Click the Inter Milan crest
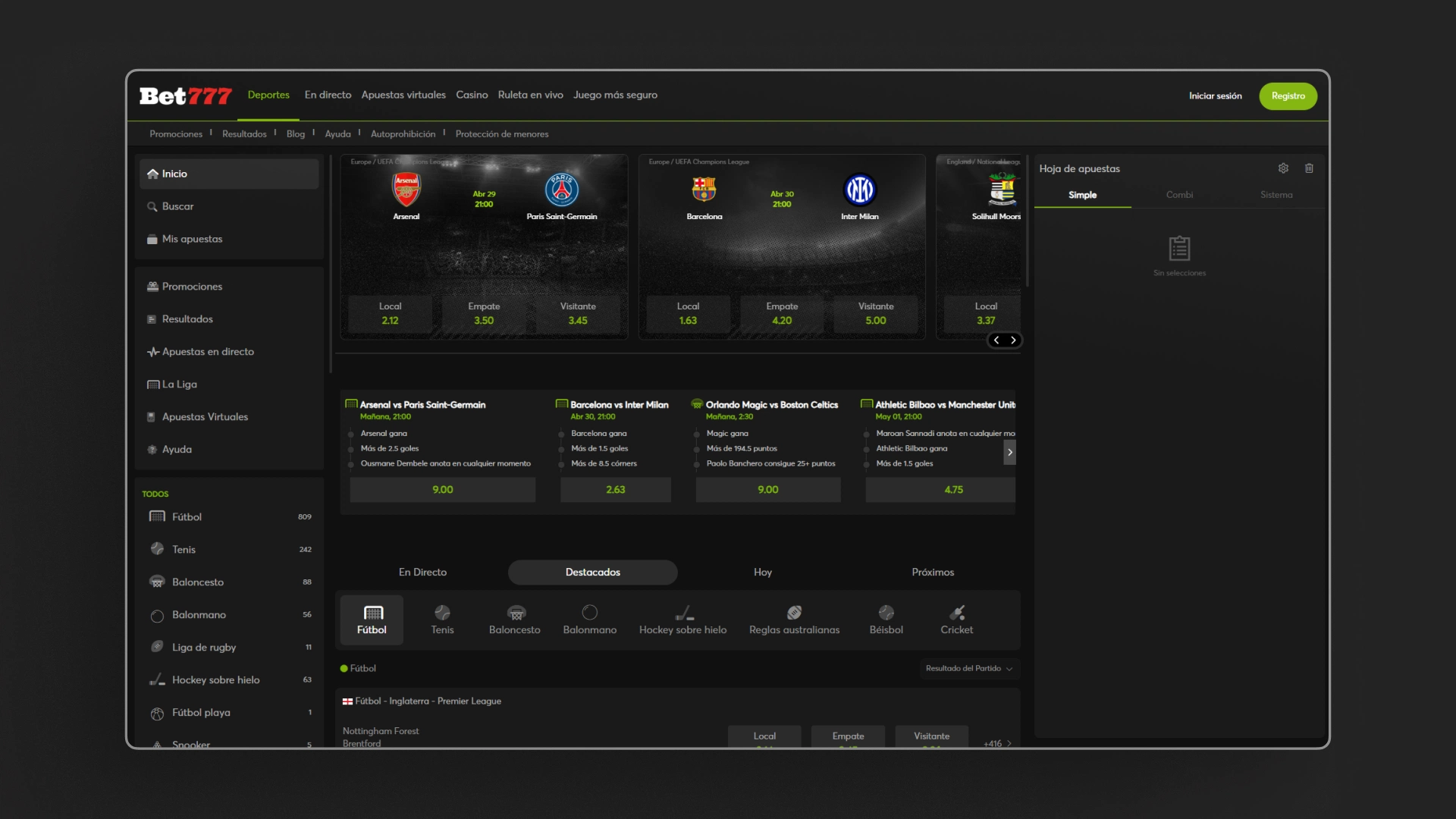The width and height of the screenshot is (1456, 819). pyautogui.click(x=860, y=190)
